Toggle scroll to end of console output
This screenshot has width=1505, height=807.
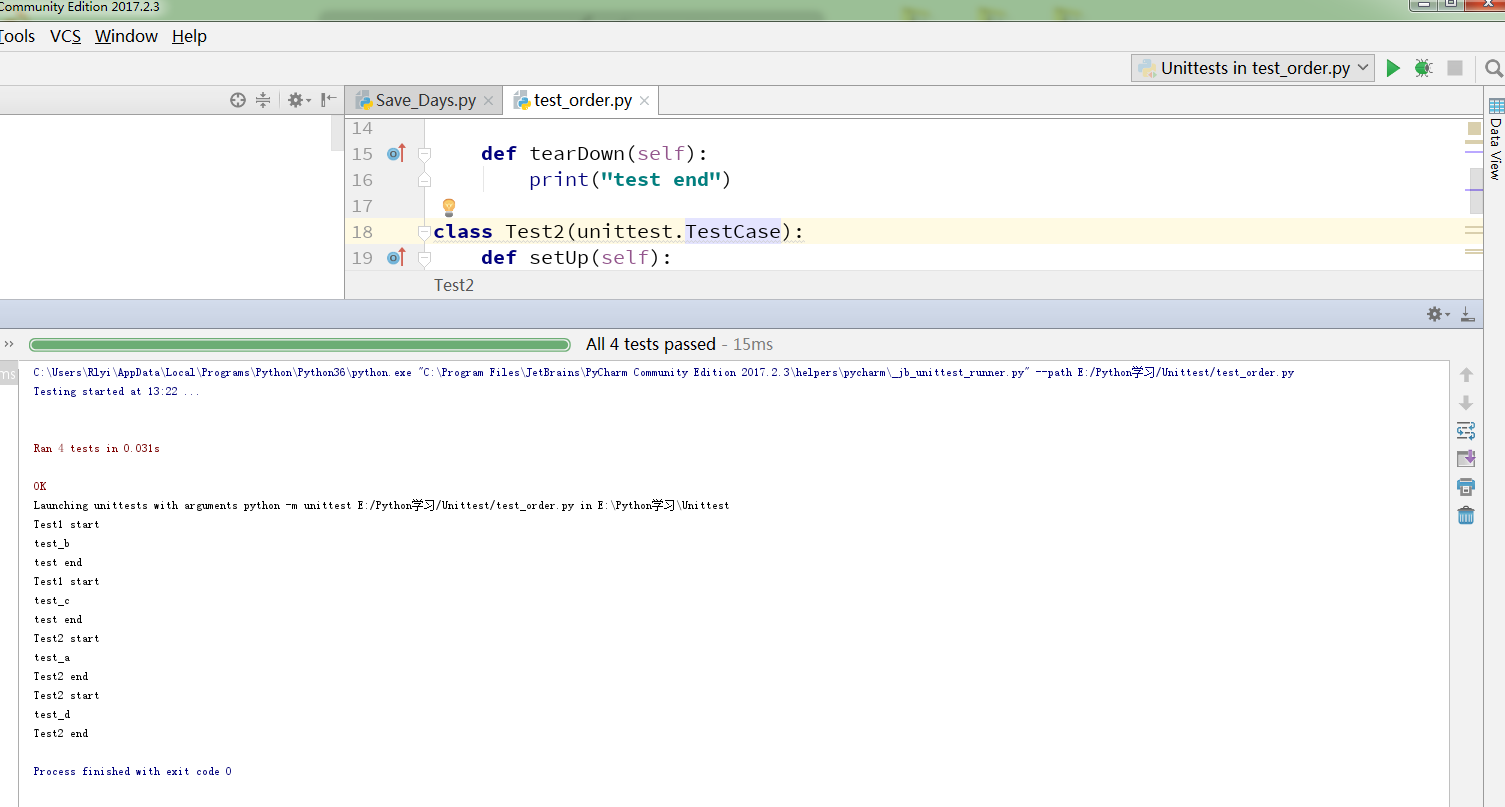point(1466,459)
